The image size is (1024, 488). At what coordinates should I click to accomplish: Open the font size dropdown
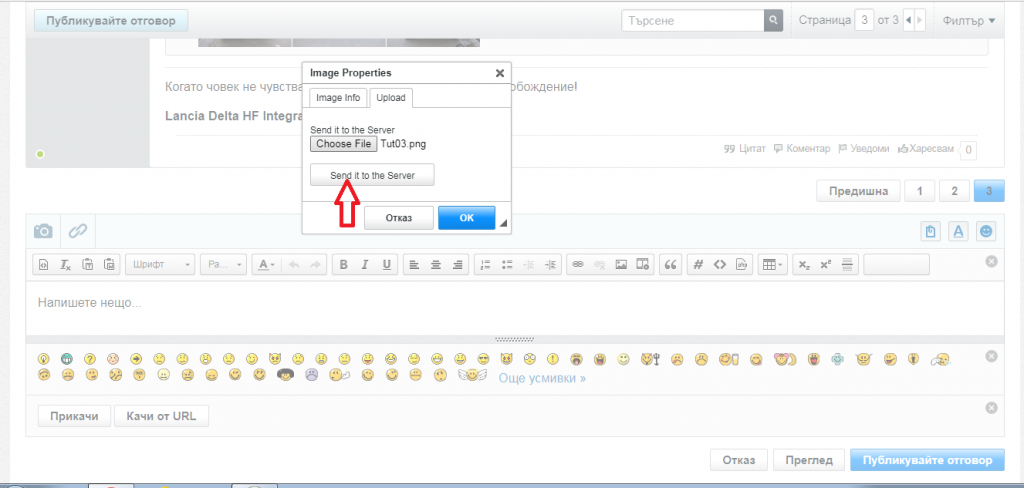coord(223,265)
